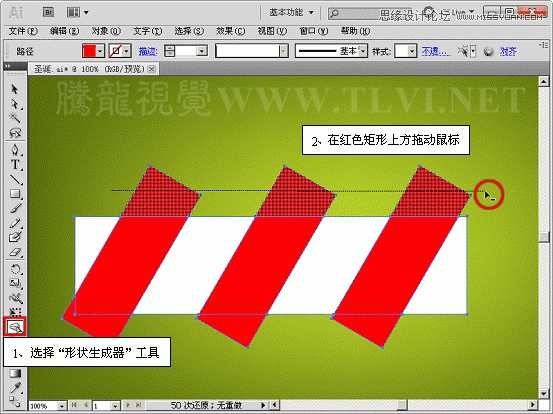Close the 圣诞.ai document tab

[152, 69]
